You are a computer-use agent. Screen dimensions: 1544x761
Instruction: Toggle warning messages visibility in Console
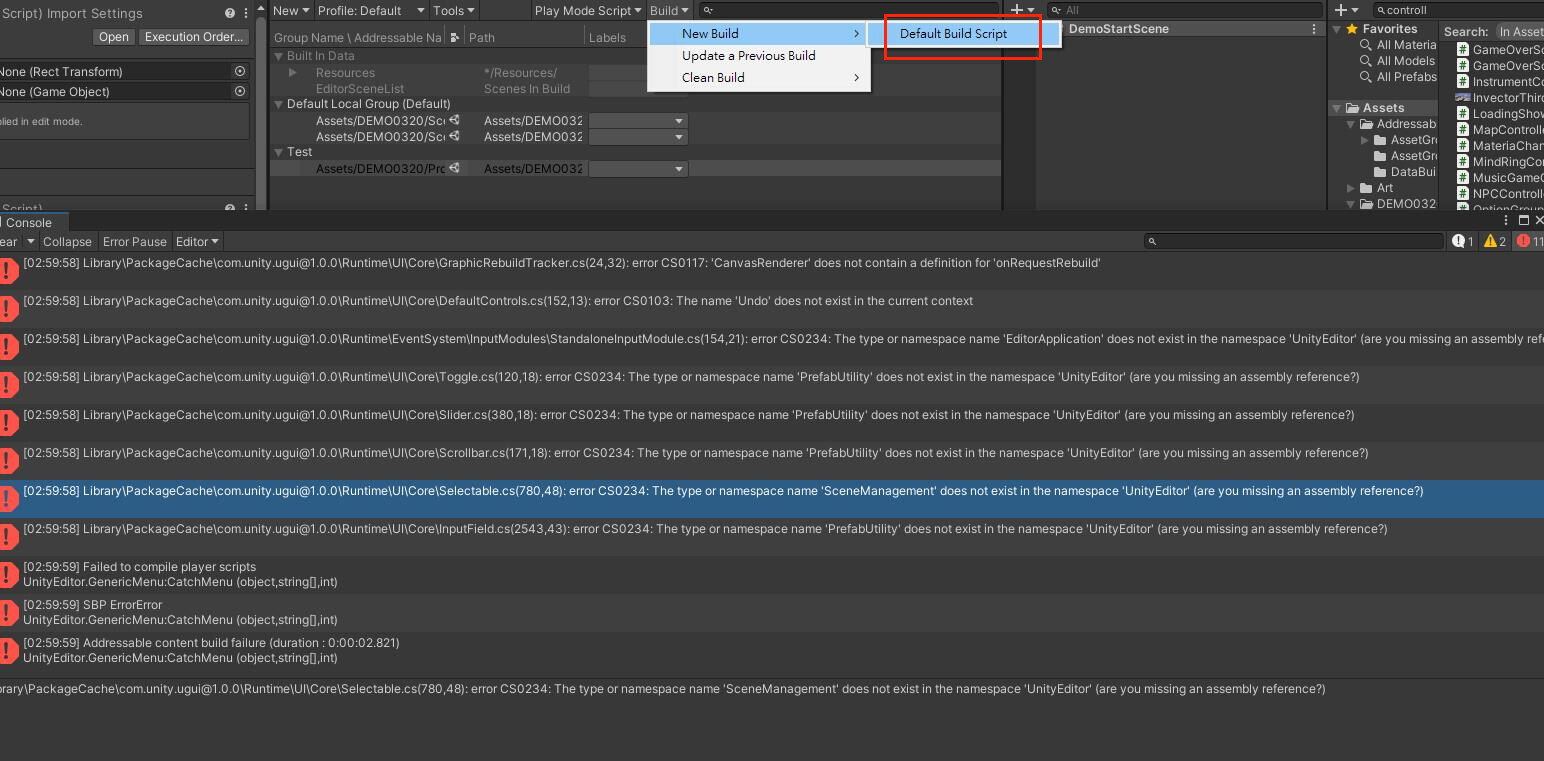[x=1492, y=241]
